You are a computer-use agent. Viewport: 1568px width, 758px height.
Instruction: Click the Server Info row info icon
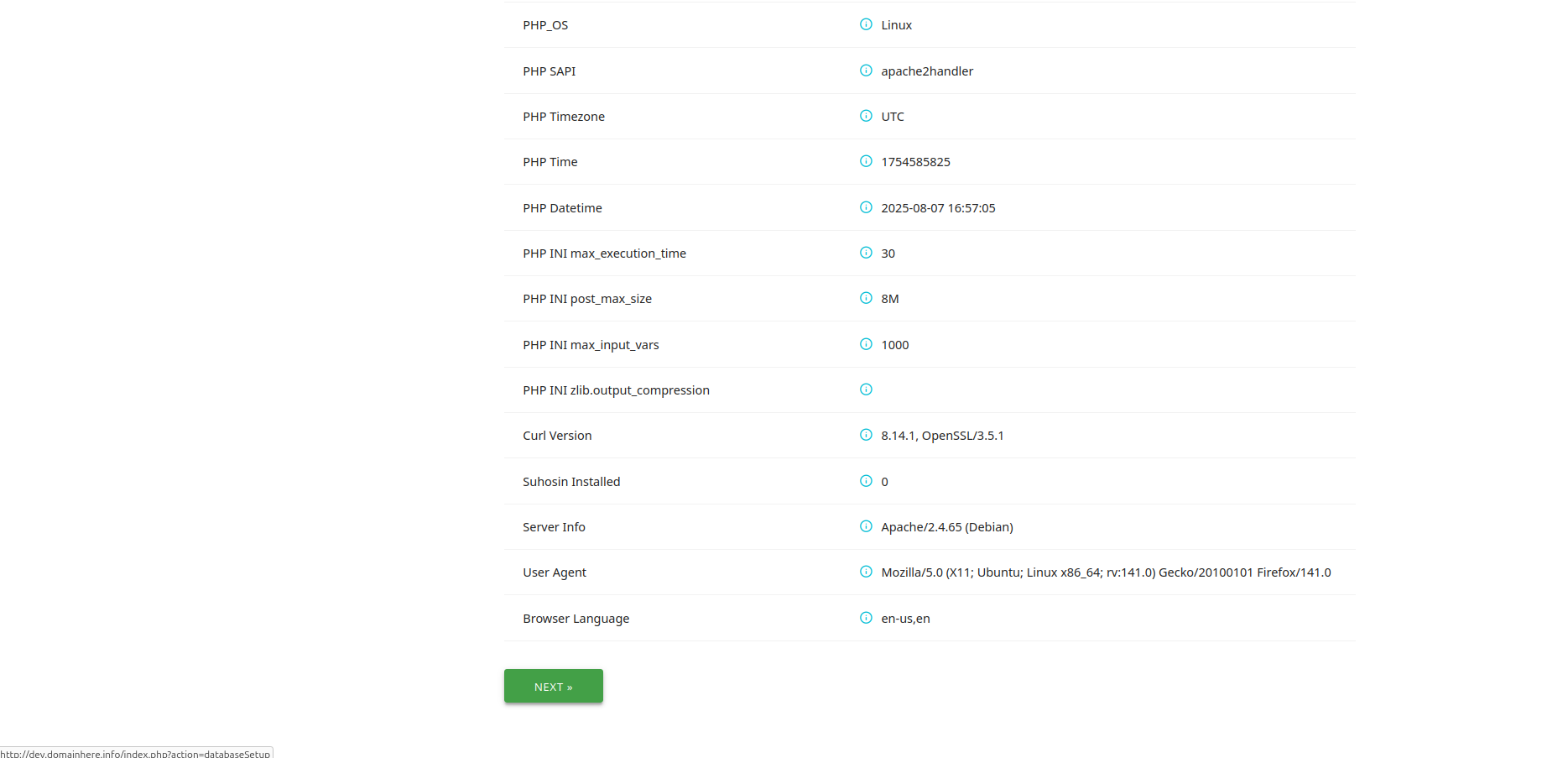[866, 526]
